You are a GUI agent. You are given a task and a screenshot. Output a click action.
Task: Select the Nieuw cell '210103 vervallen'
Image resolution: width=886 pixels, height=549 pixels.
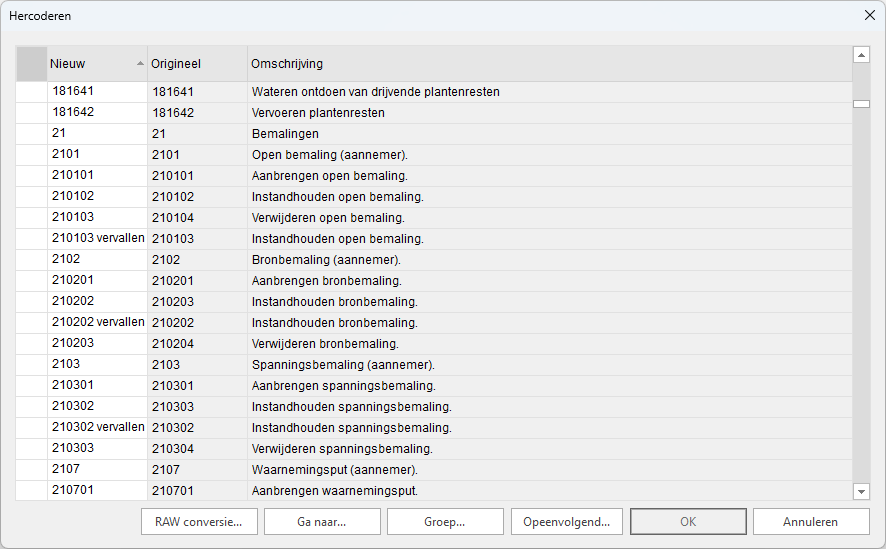[x=98, y=239]
